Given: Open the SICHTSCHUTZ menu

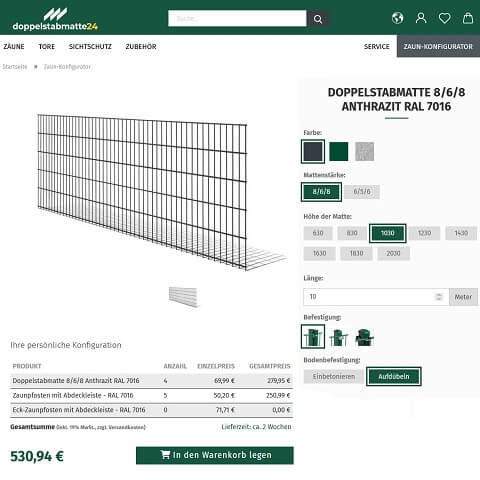Looking at the screenshot, I should pos(90,47).
